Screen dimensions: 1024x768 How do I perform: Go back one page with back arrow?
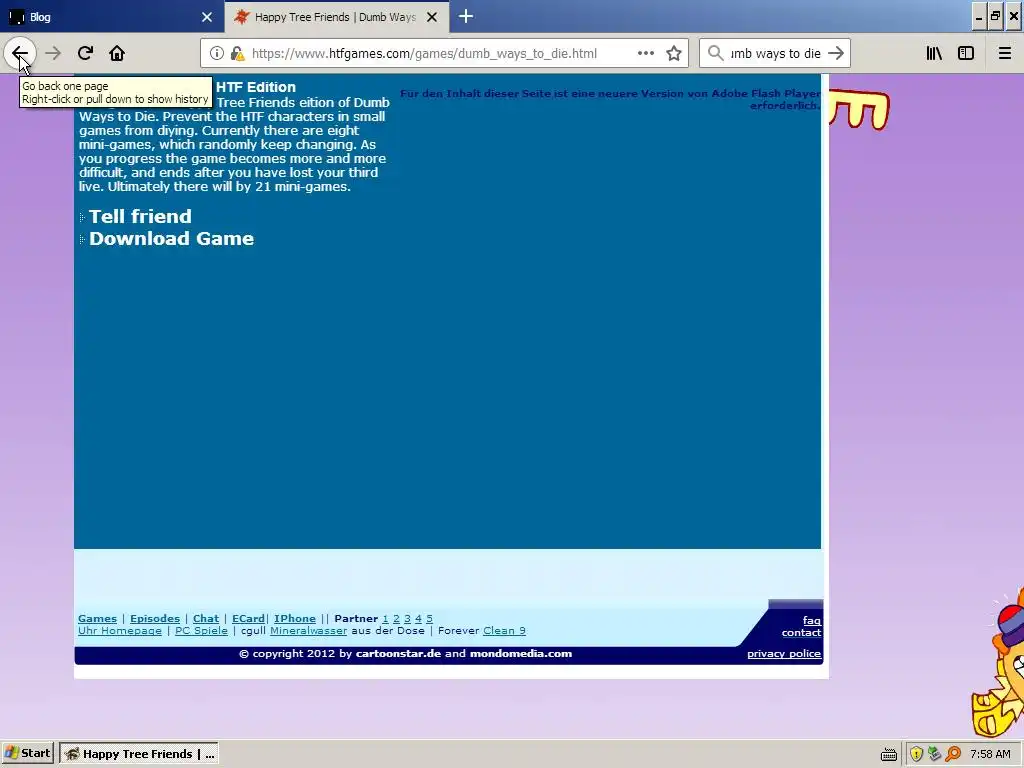click(20, 53)
